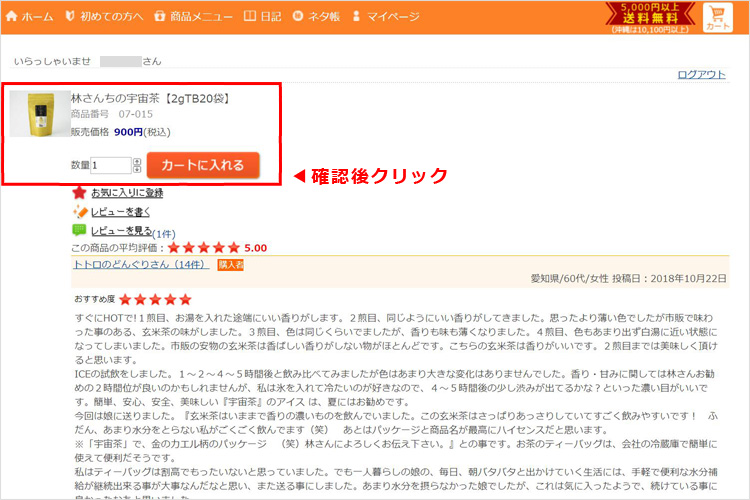The width and height of the screenshot is (750, 500).
Task: Click the green speech bubble review icon
Action: [x=80, y=230]
